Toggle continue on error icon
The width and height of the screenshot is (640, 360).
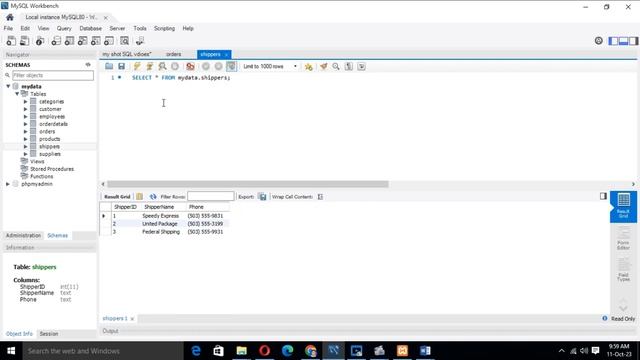(190, 66)
